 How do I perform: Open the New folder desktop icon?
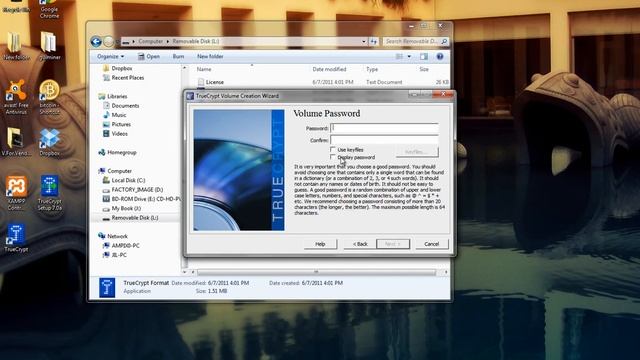[16, 46]
